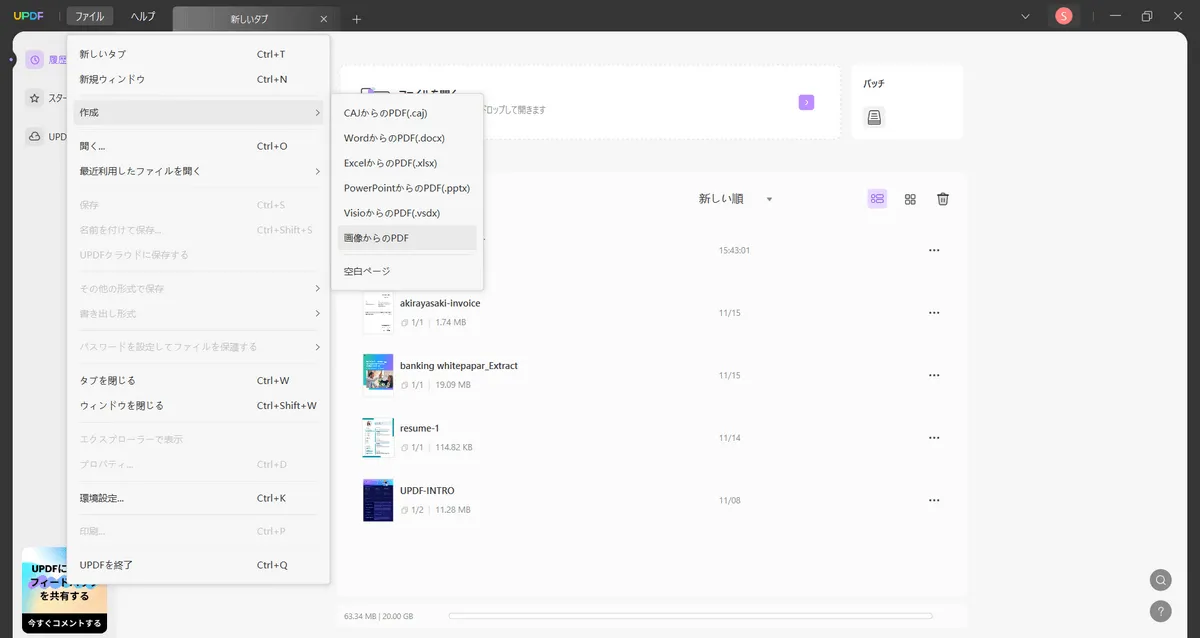1200x638 pixels.
Task: Switch to list view layout
Action: 877,199
